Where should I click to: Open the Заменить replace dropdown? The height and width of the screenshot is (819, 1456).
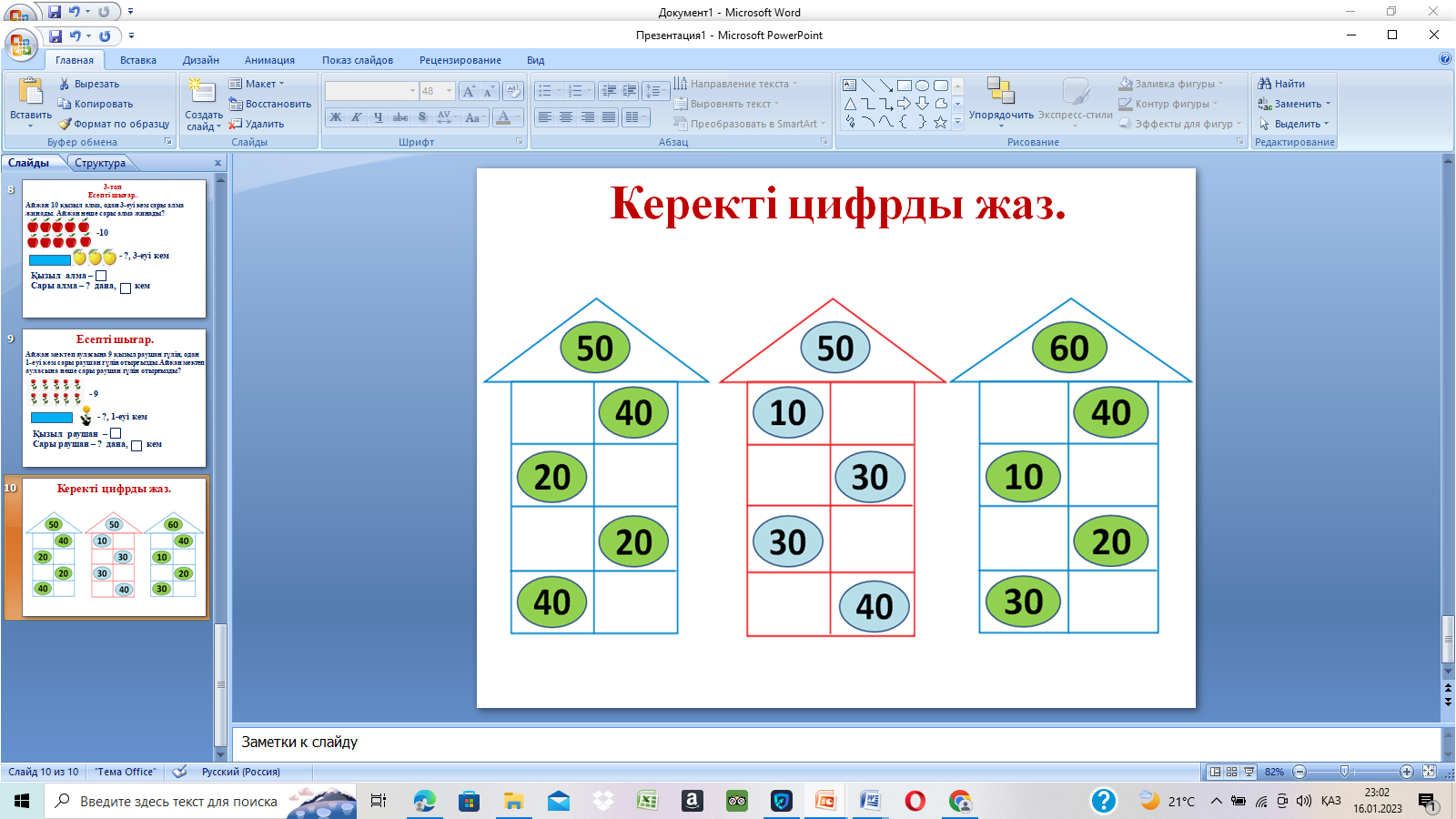coord(1294,104)
